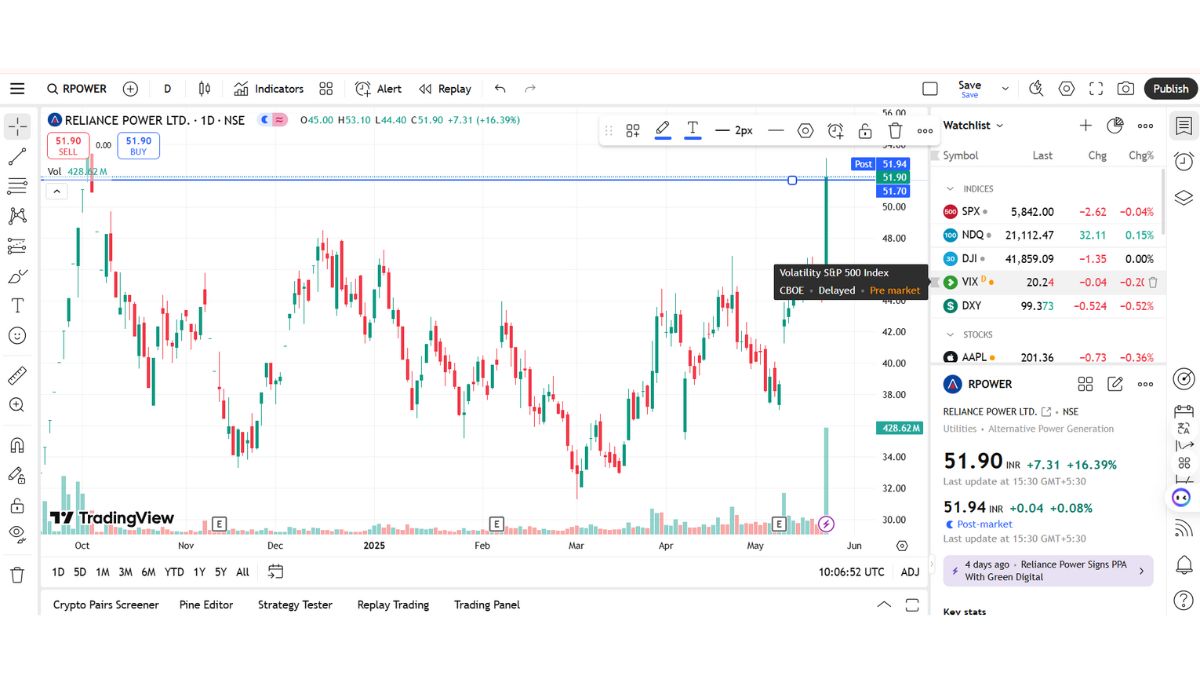Switch to the Pine Editor tab
Viewport: 1200px width, 675px height.
(206, 605)
